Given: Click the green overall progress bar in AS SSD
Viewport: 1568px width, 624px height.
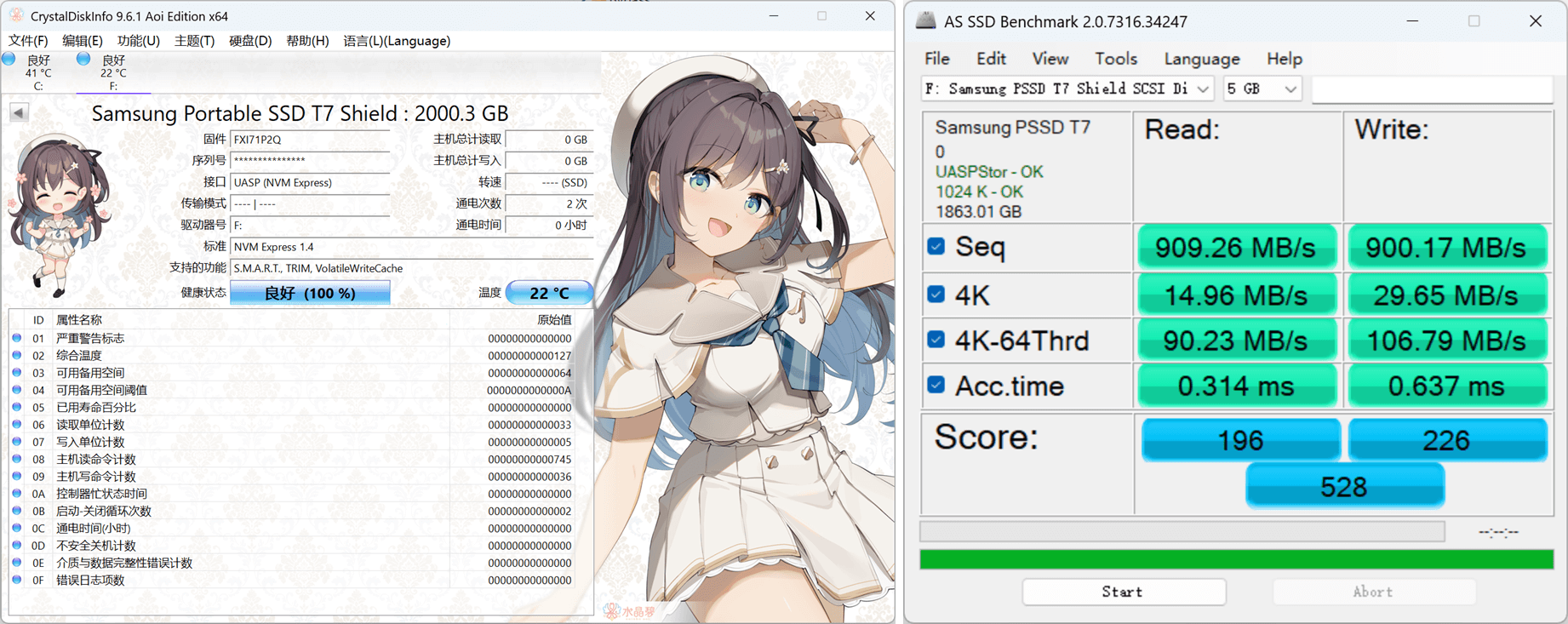Looking at the screenshot, I should 1237,559.
